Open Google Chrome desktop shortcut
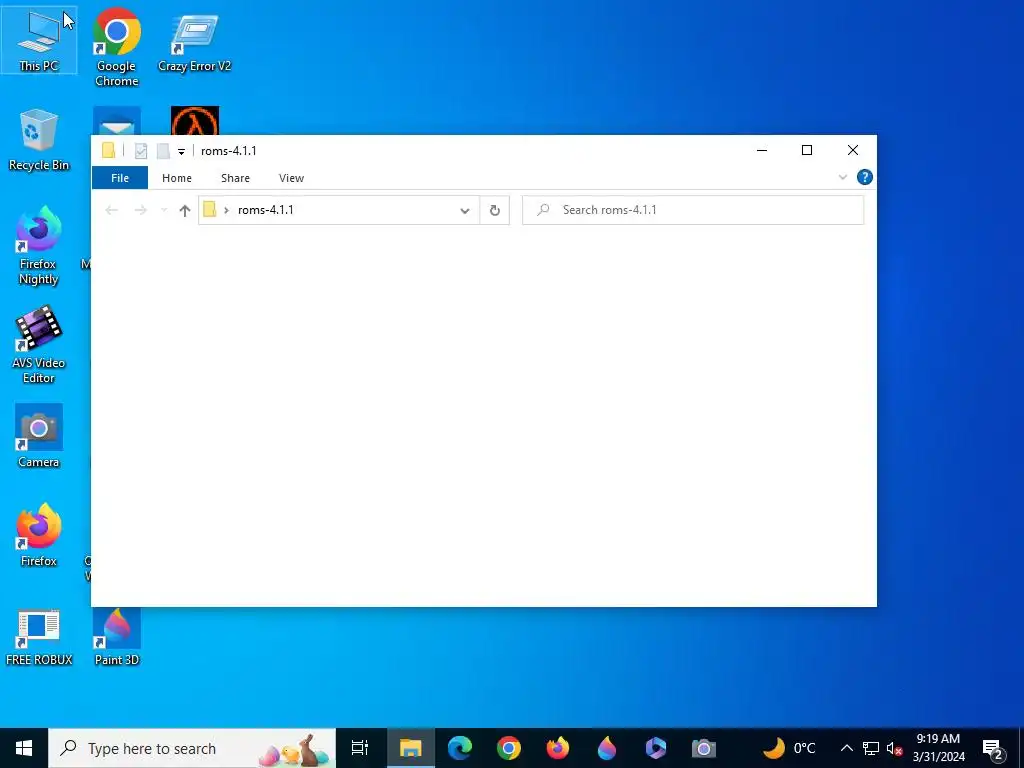 pos(116,47)
